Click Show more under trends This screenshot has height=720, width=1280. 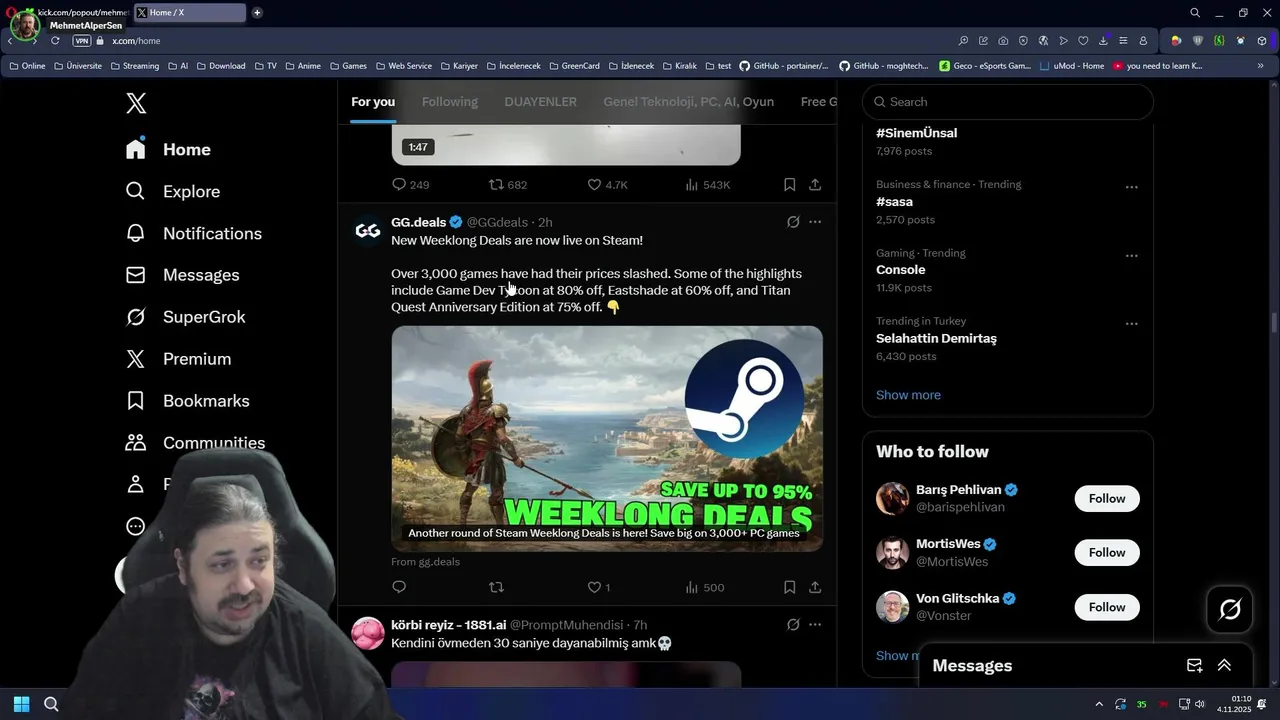(x=908, y=395)
